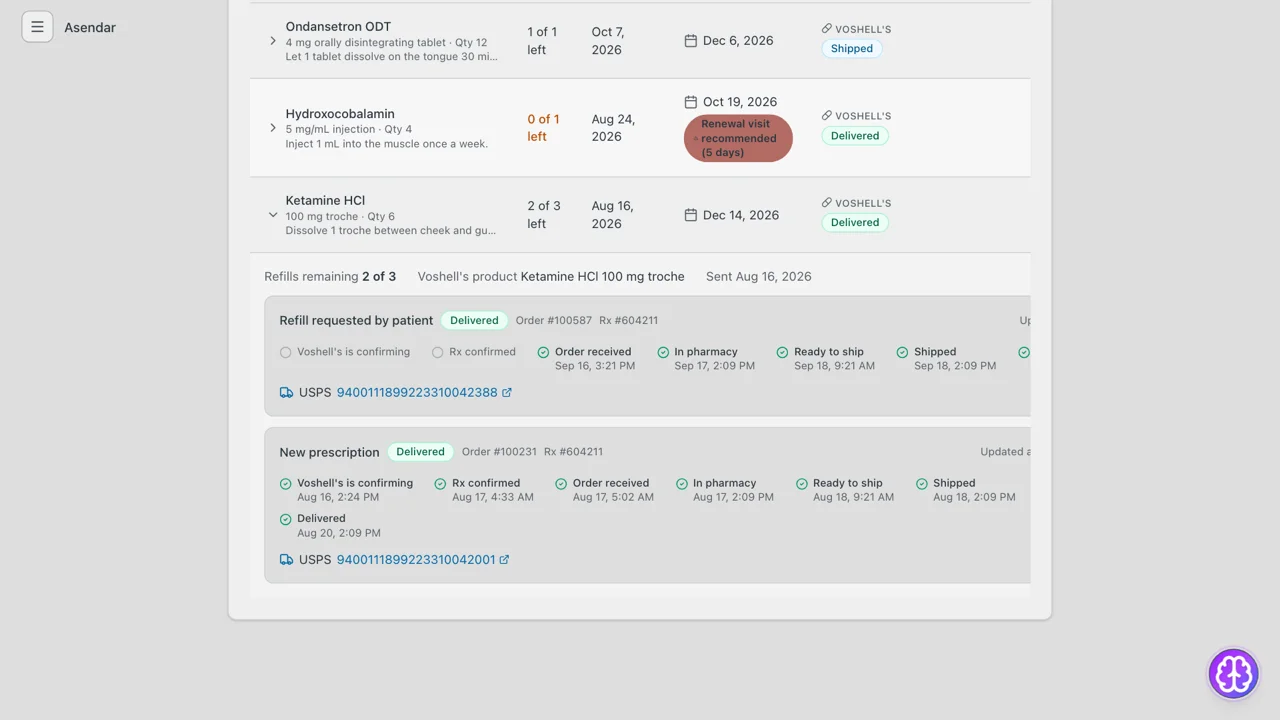Click the check icon for Delivered Aug 20
Image resolution: width=1280 pixels, height=720 pixels.
286,519
